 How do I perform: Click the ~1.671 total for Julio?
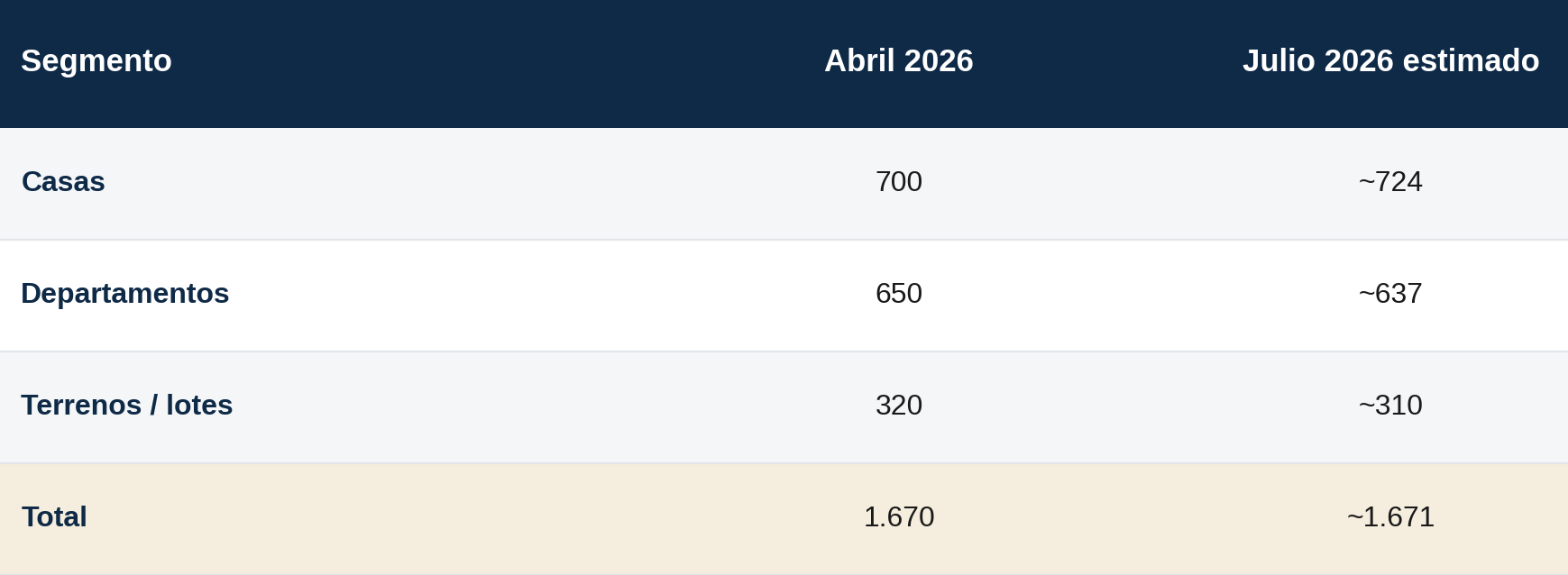[1390, 516]
